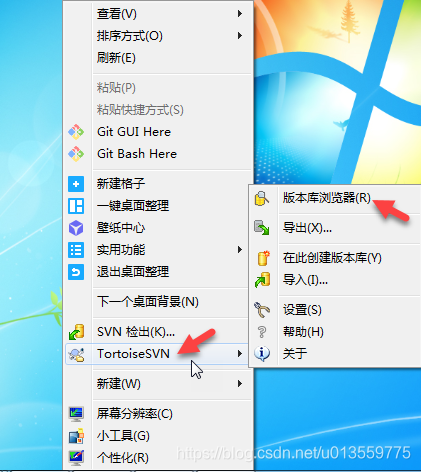Click 排序方式(O) menu text
The height and width of the screenshot is (472, 421).
pos(130,36)
